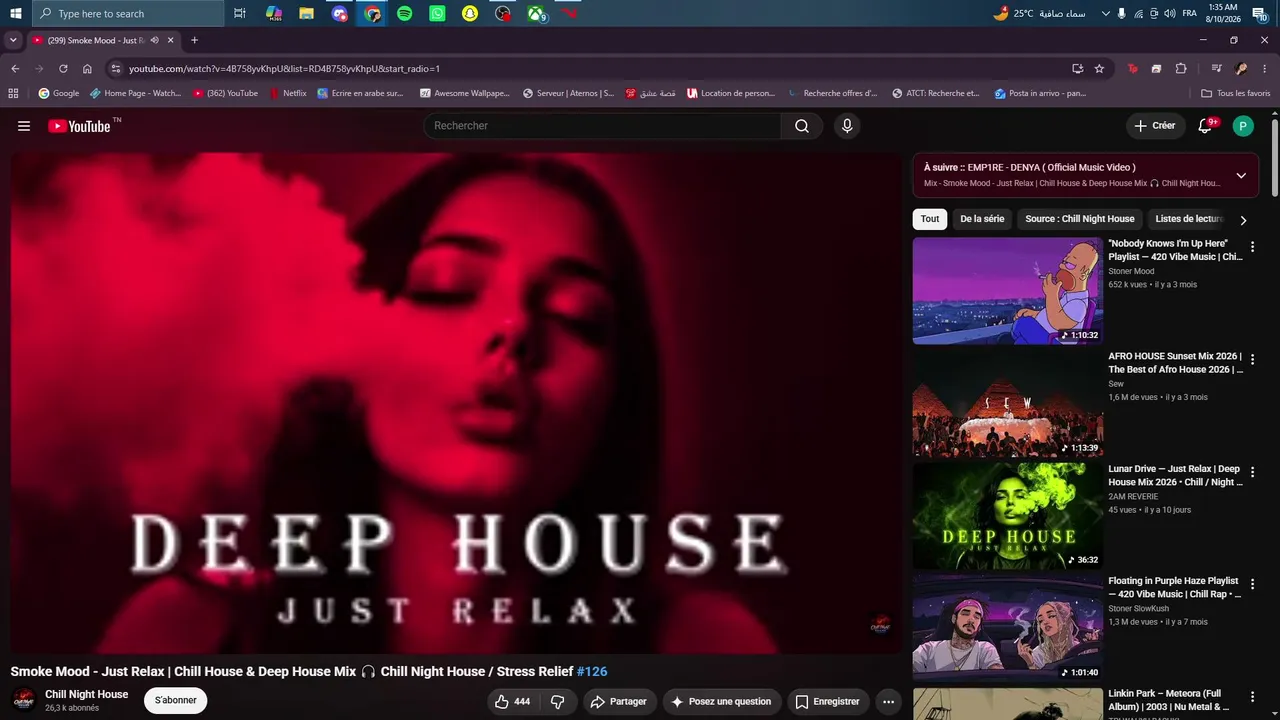Click the YouTube search magnifier button
Screen dimensions: 1280x720
[802, 126]
